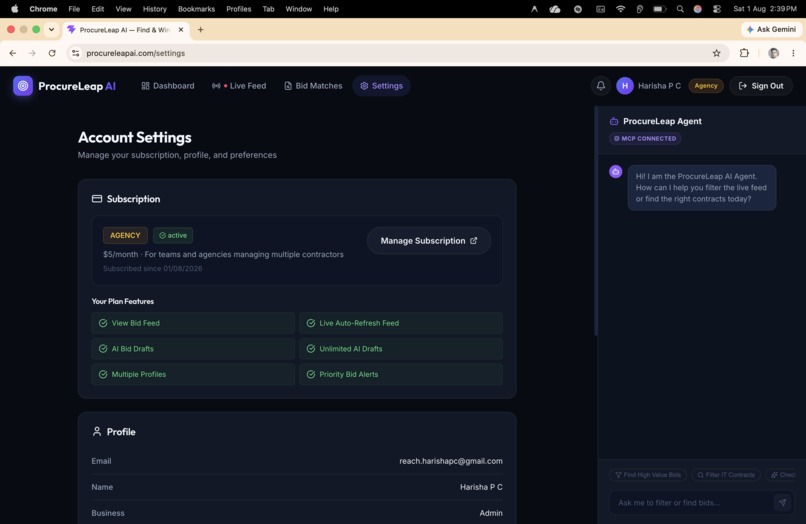
Task: Go back to the previous page
Action: click(x=13, y=53)
